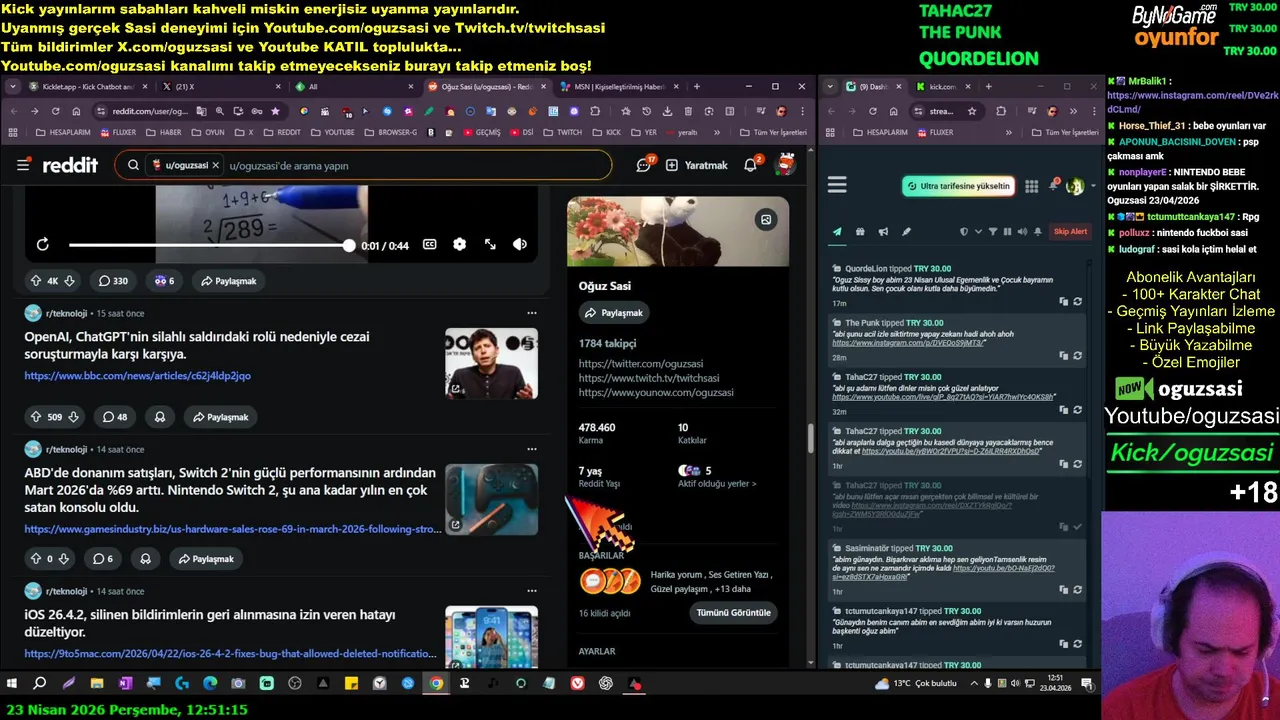Expand video to fullscreen
Viewport: 1280px width, 720px height.
click(490, 244)
